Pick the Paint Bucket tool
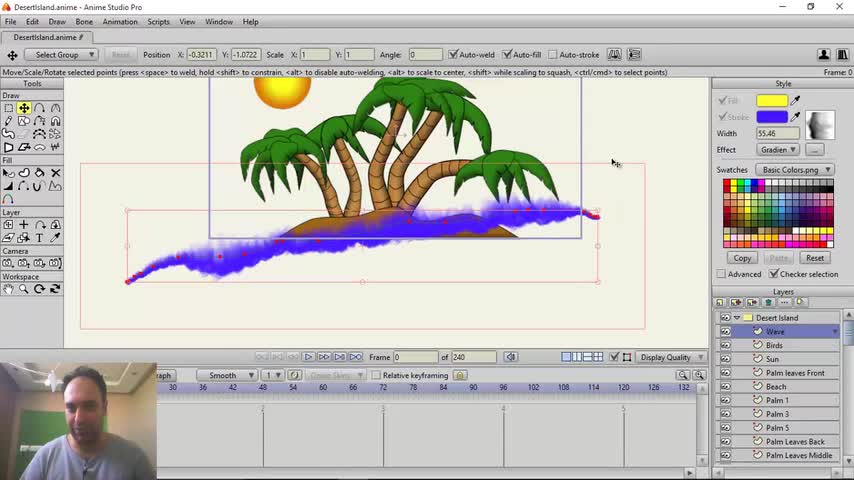Screen dimensions: 854x480 coord(39,173)
